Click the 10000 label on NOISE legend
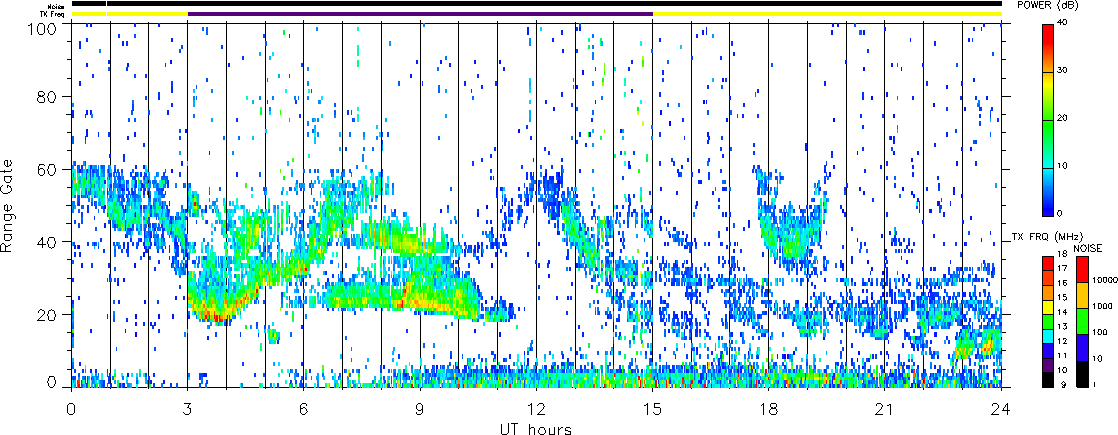 (x=1105, y=280)
